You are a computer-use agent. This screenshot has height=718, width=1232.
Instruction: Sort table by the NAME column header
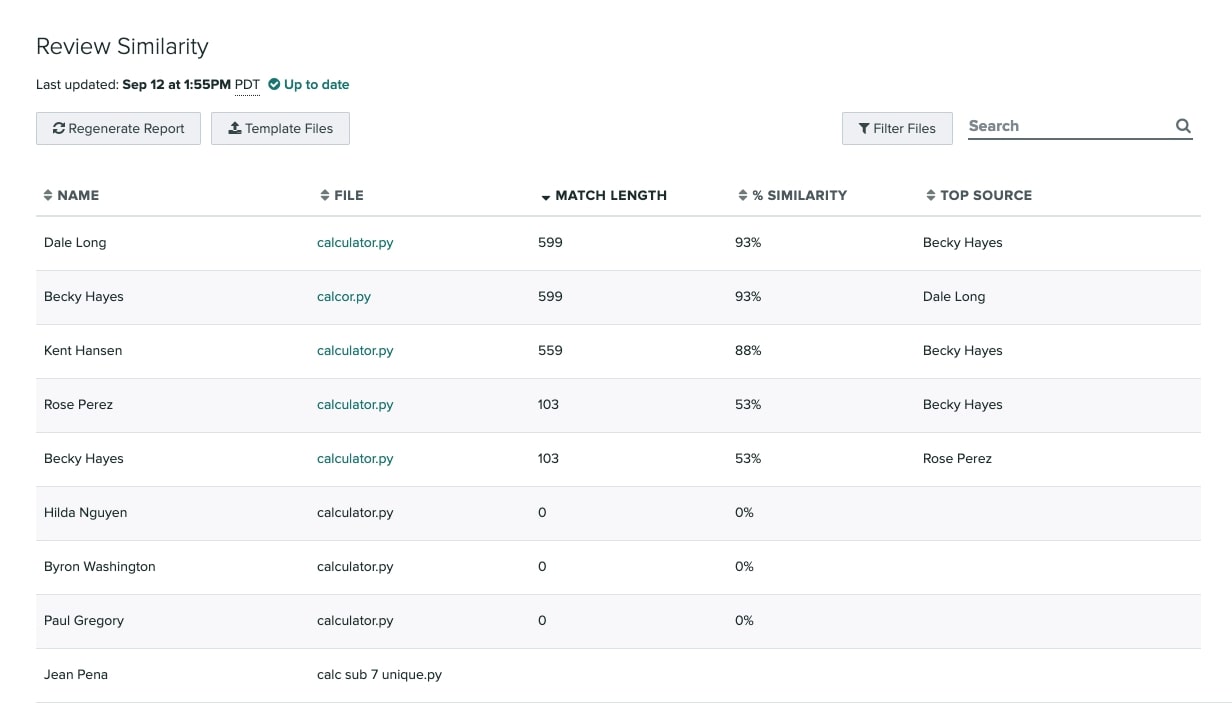click(78, 196)
